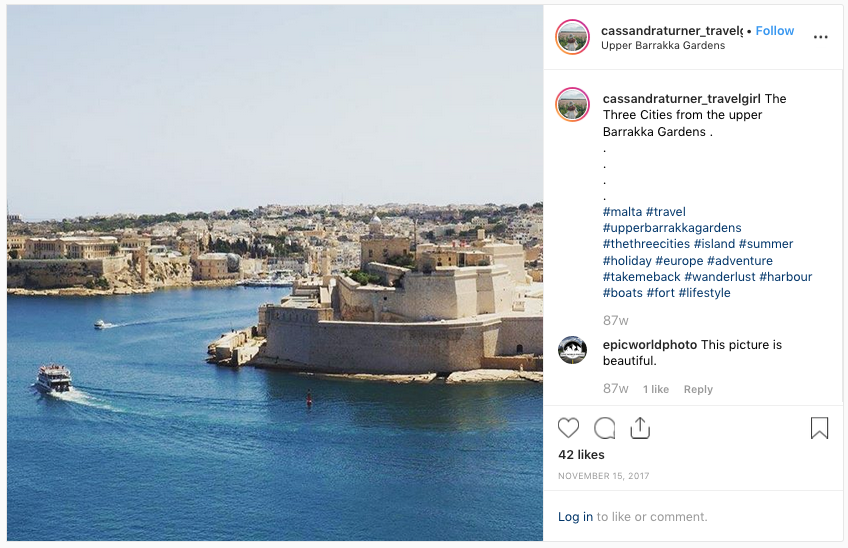848x548 pixels.
Task: Open the comment speech bubble icon
Action: click(605, 428)
